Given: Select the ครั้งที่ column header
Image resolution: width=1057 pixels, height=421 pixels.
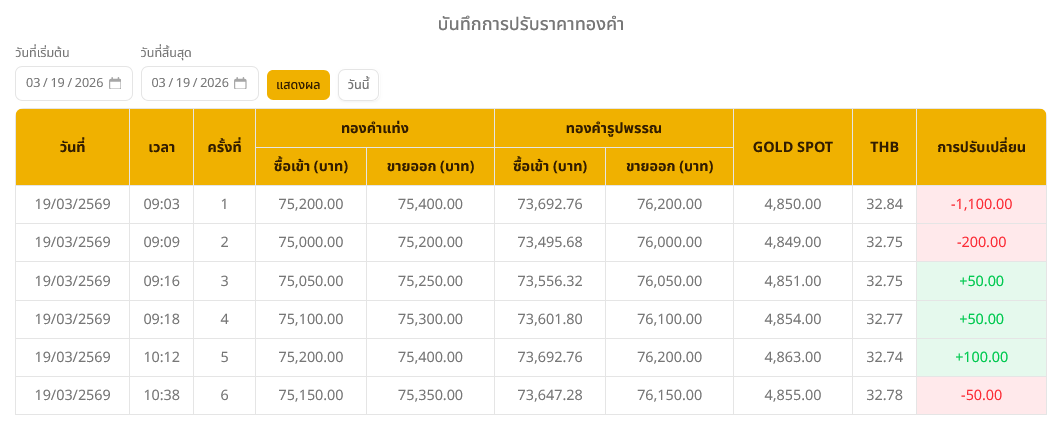Looking at the screenshot, I should (x=224, y=147).
